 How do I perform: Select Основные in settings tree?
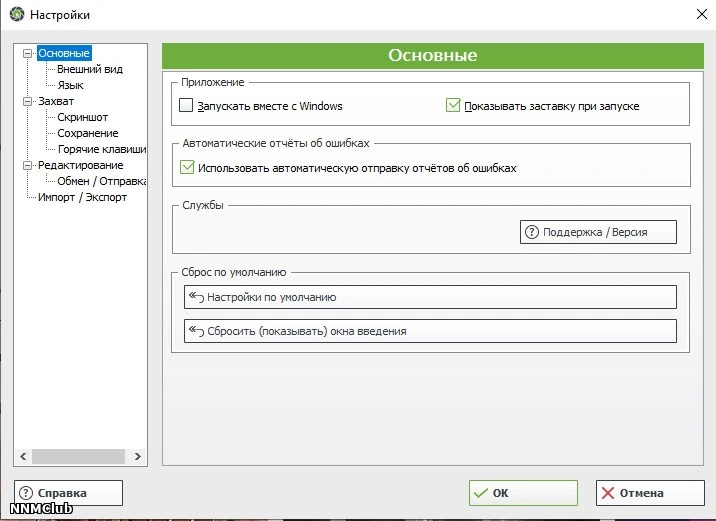tap(64, 53)
